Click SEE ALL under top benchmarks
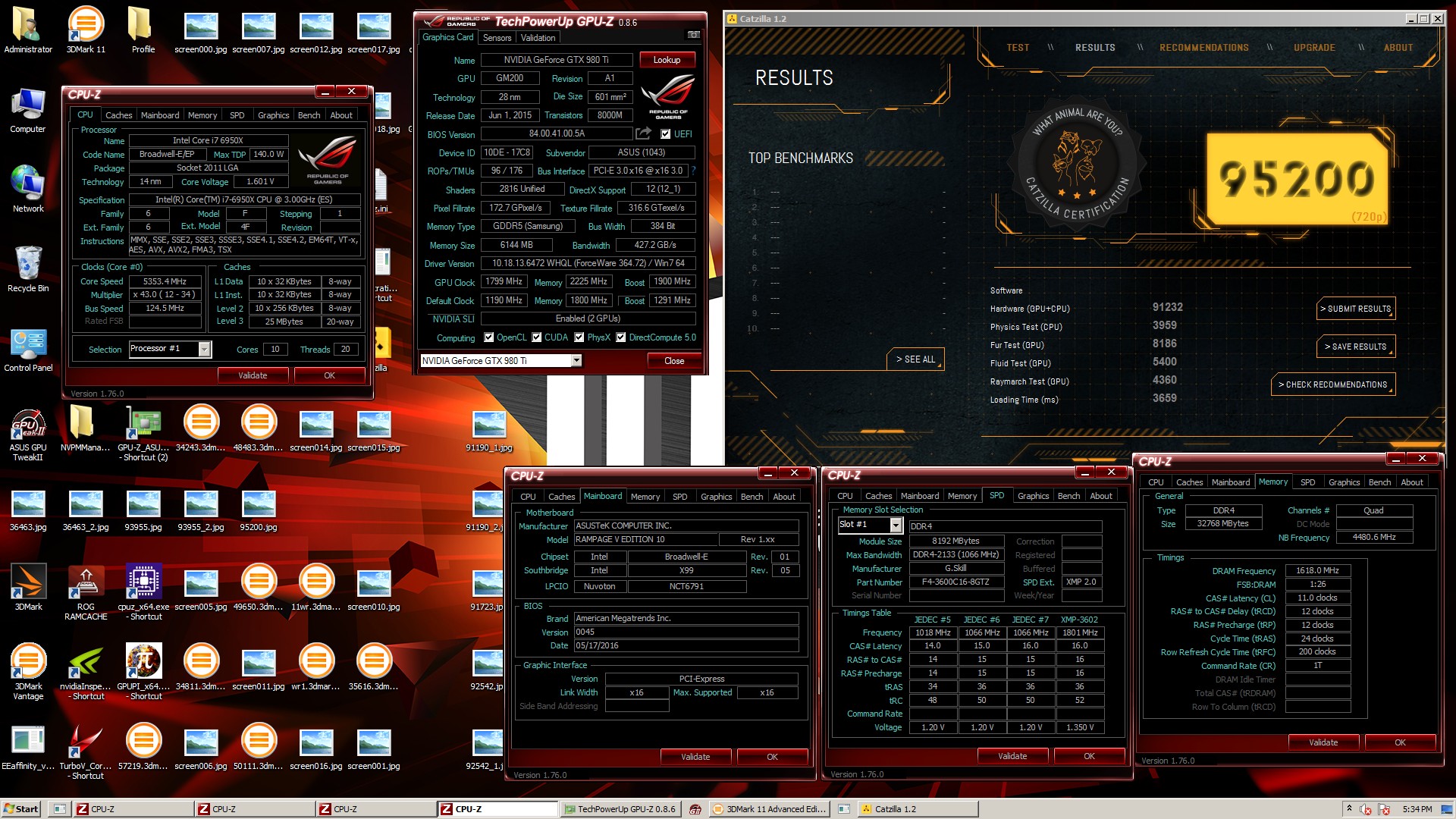This screenshot has width=1456, height=819. tap(915, 359)
